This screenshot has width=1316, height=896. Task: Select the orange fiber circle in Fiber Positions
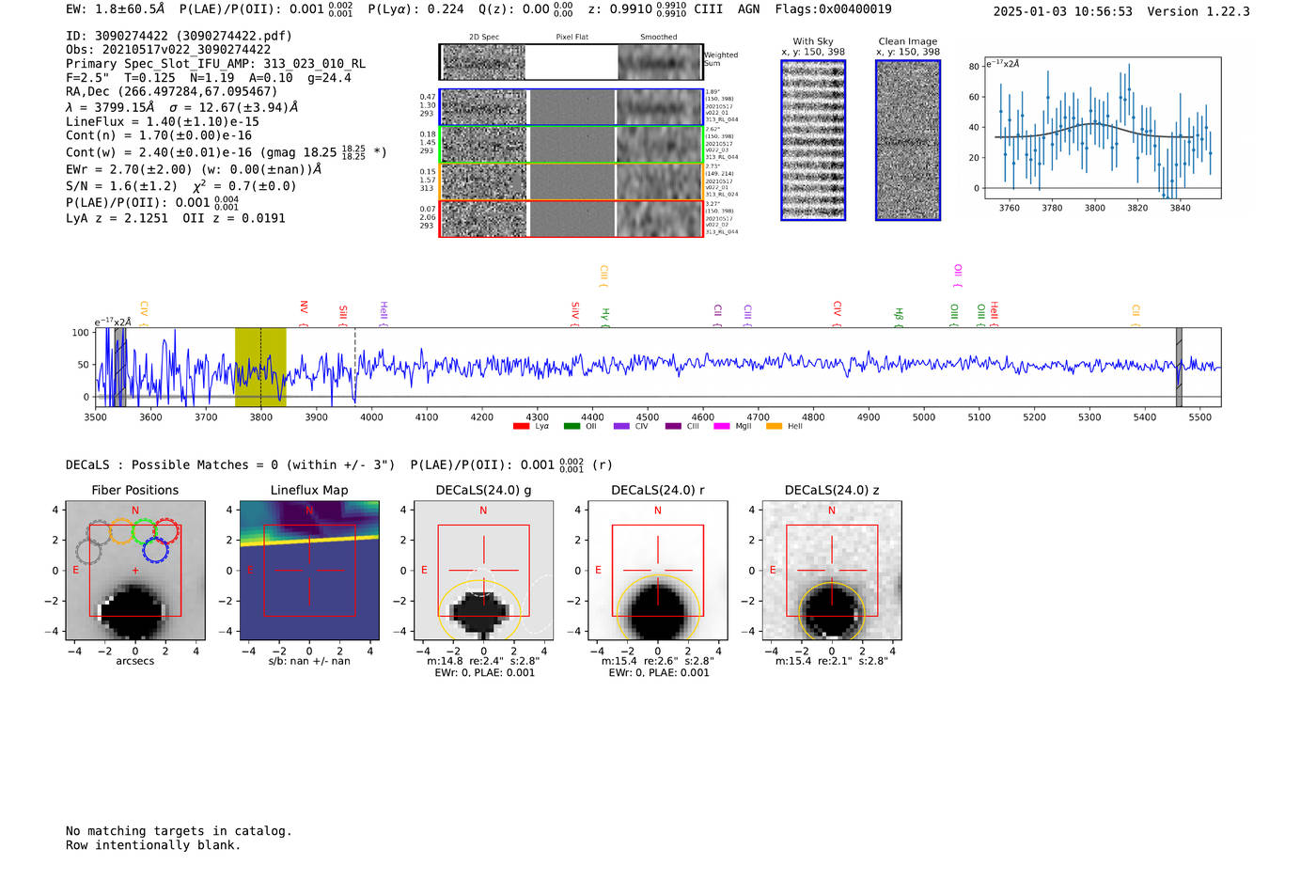[x=122, y=532]
